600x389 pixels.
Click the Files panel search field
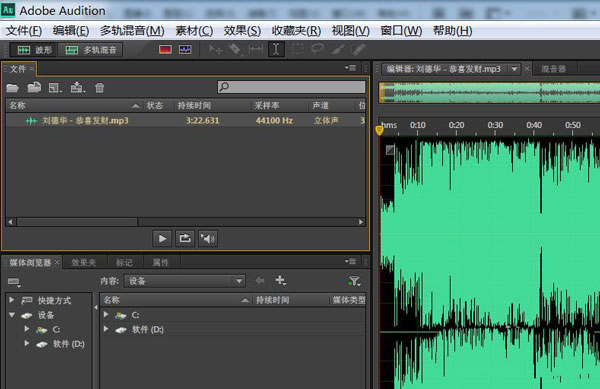click(x=291, y=87)
